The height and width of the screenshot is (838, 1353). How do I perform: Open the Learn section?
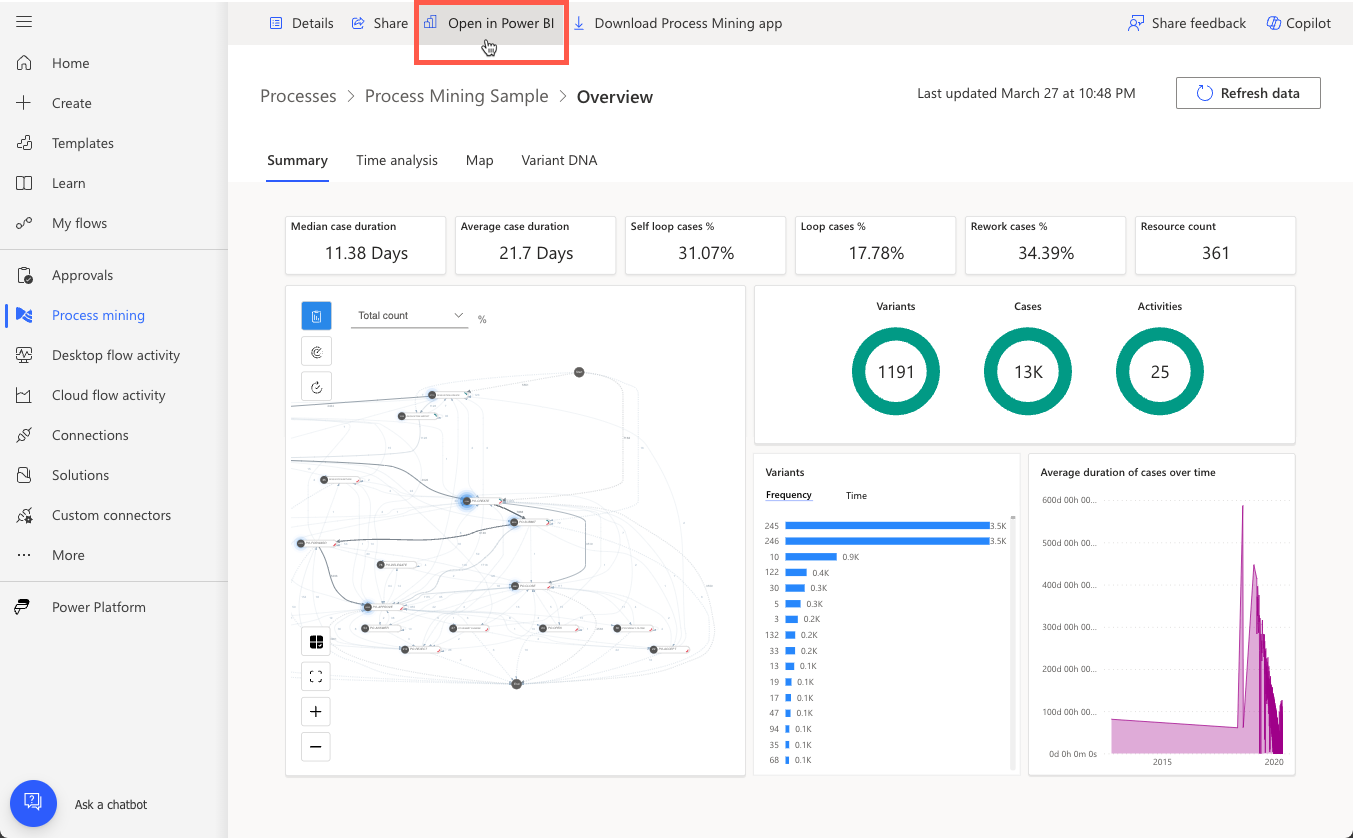pos(68,183)
